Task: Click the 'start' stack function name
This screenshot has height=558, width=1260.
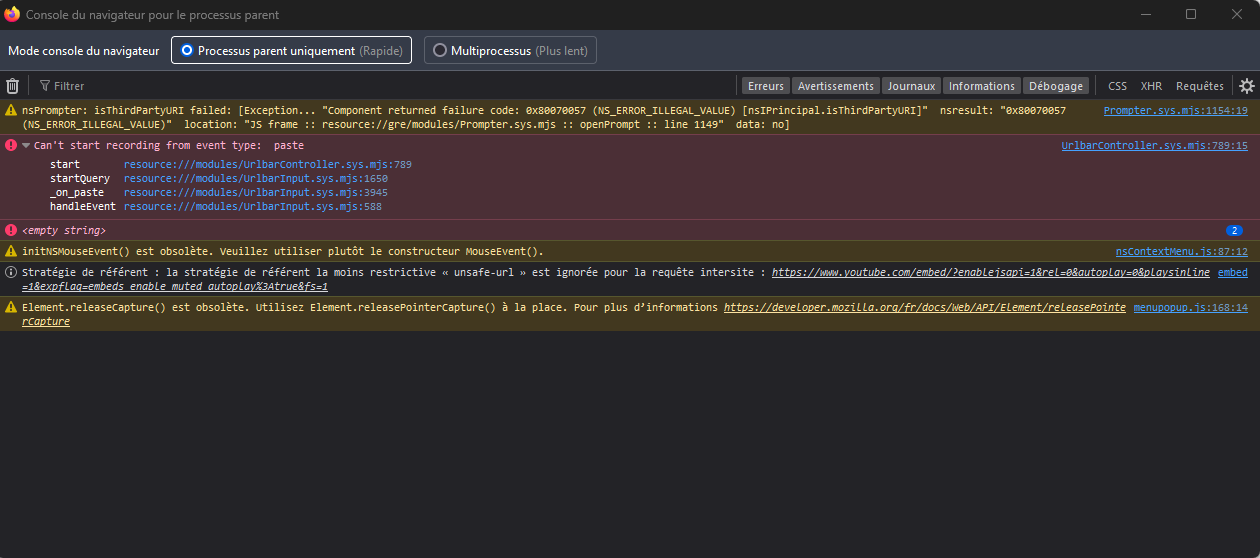Action: click(65, 164)
